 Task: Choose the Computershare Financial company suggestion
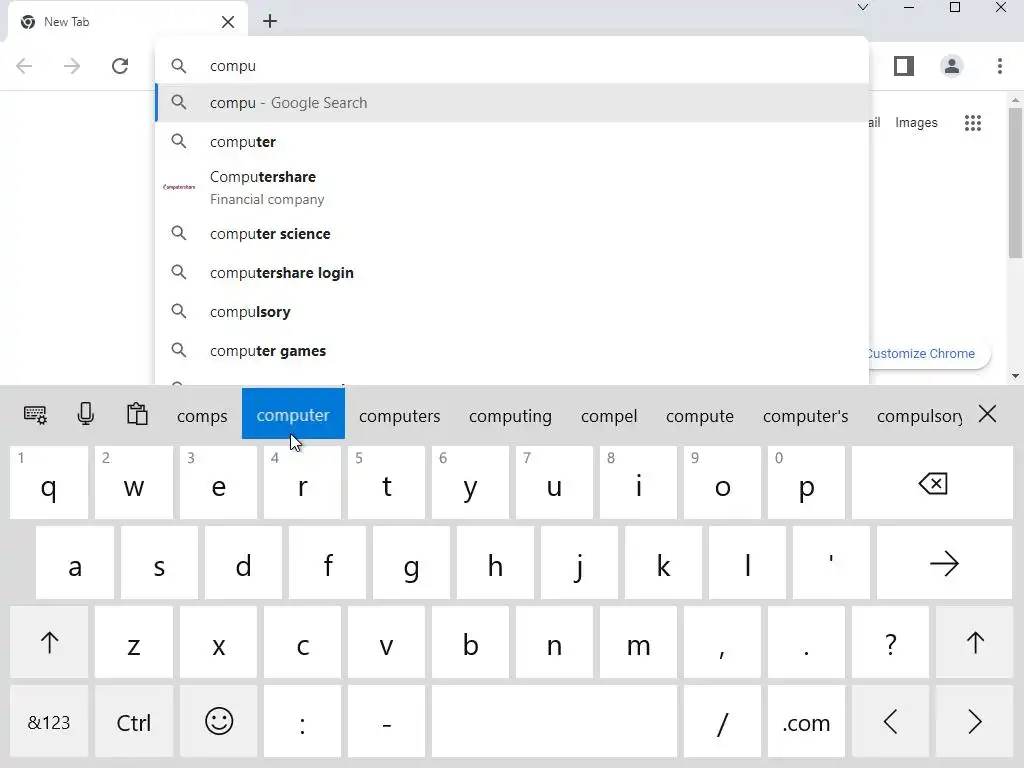pos(513,187)
